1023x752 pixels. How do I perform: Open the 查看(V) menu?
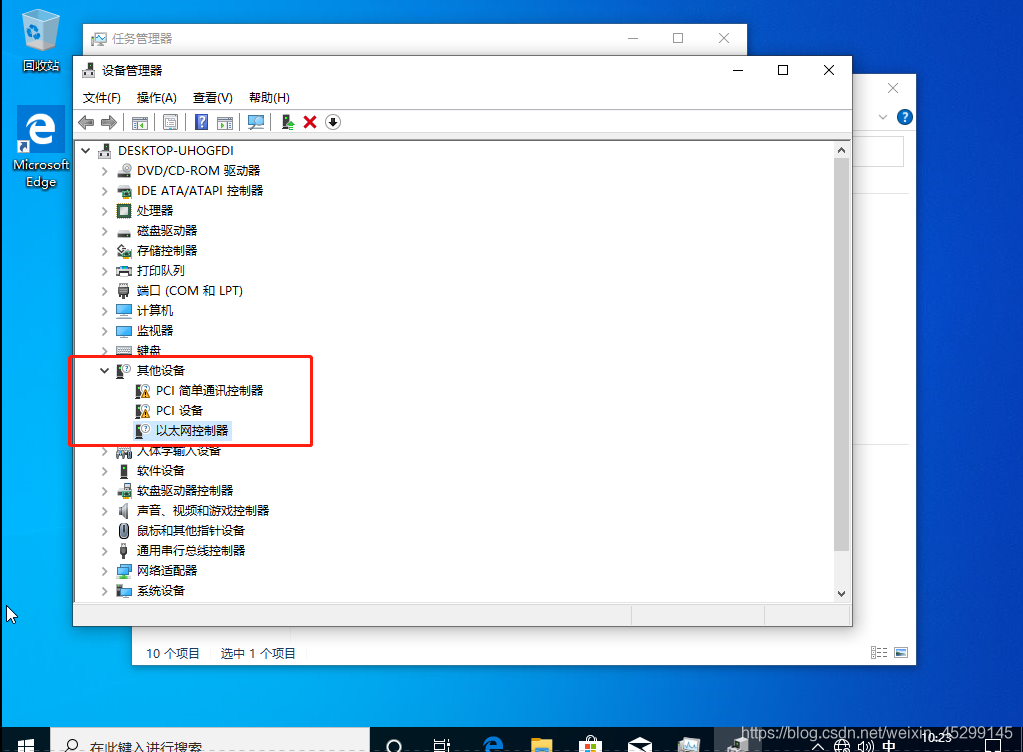pos(213,98)
